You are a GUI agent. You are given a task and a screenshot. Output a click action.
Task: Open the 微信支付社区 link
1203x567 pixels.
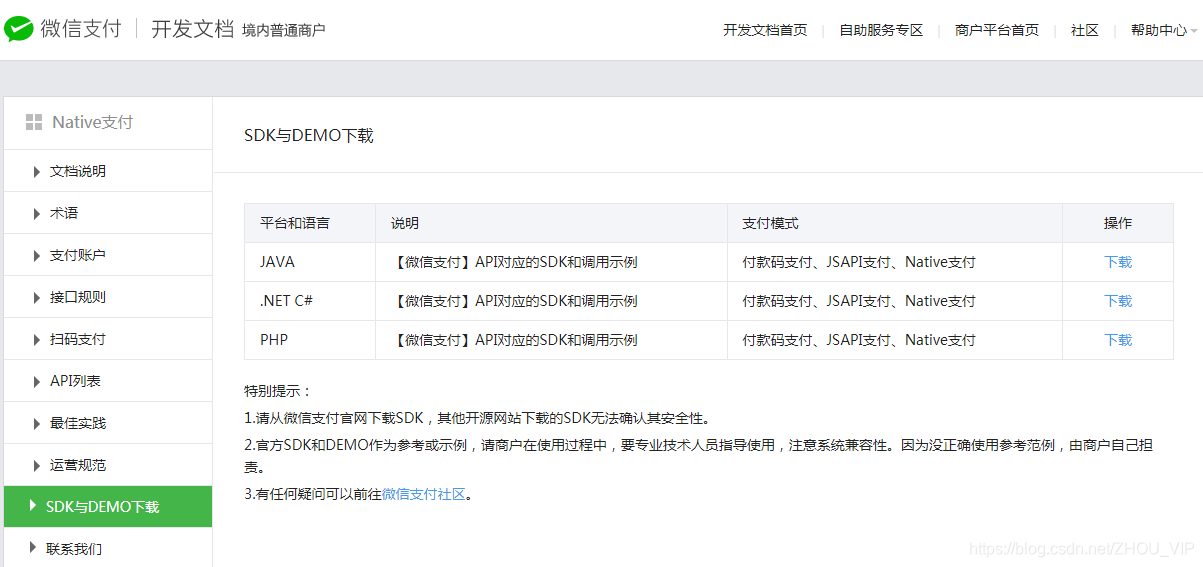point(424,494)
